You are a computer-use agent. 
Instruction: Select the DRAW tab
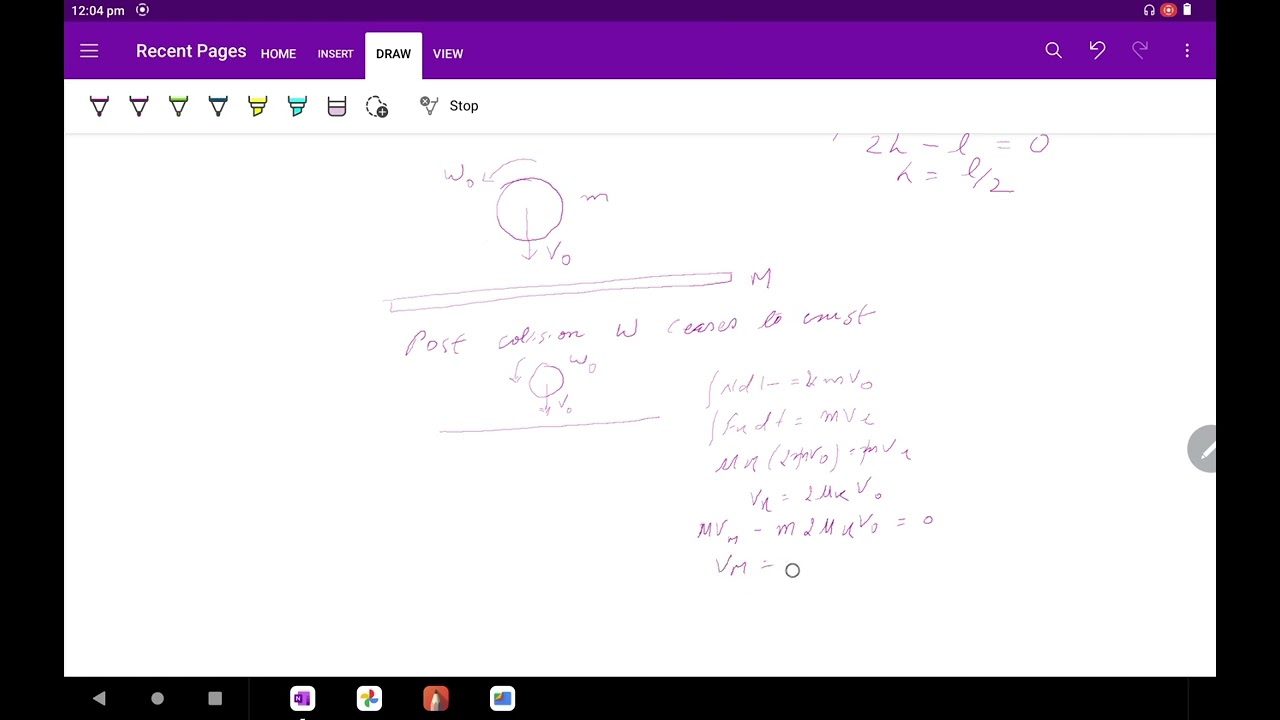coord(393,54)
